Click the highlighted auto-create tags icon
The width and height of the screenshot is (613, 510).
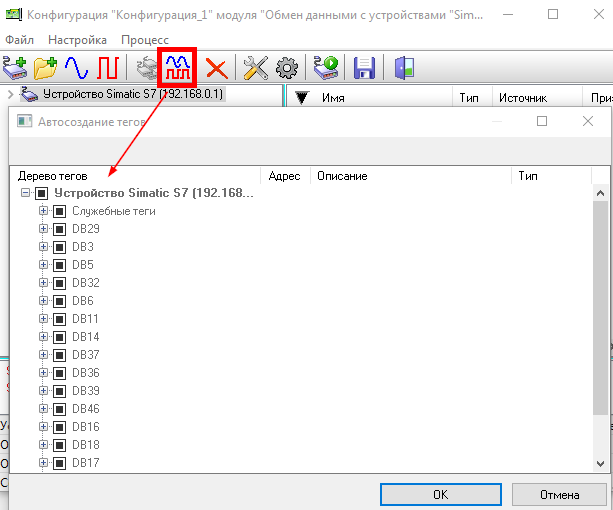[178, 67]
